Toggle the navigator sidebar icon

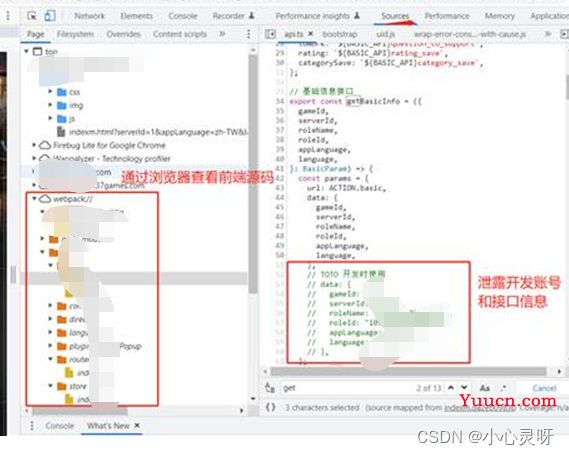pos(270,34)
